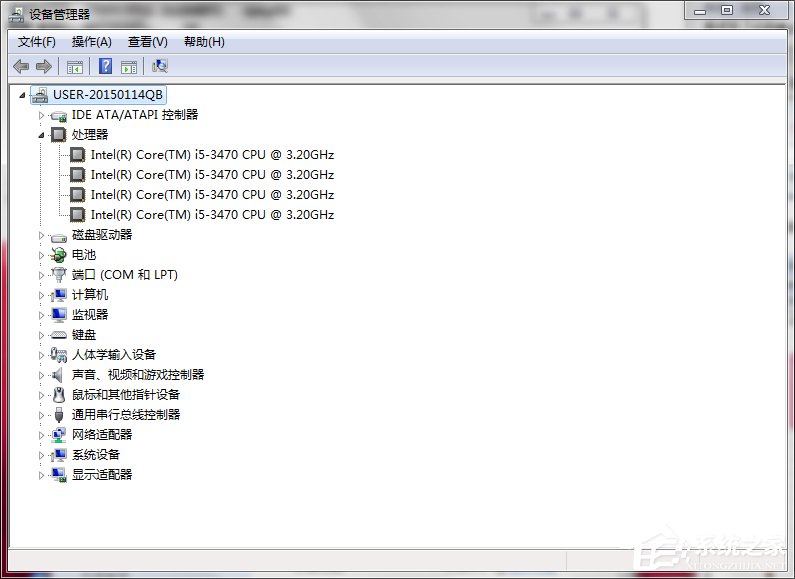Screen dimensions: 795x579
Task: Close the 设备管理器 window
Action: [x=765, y=10]
